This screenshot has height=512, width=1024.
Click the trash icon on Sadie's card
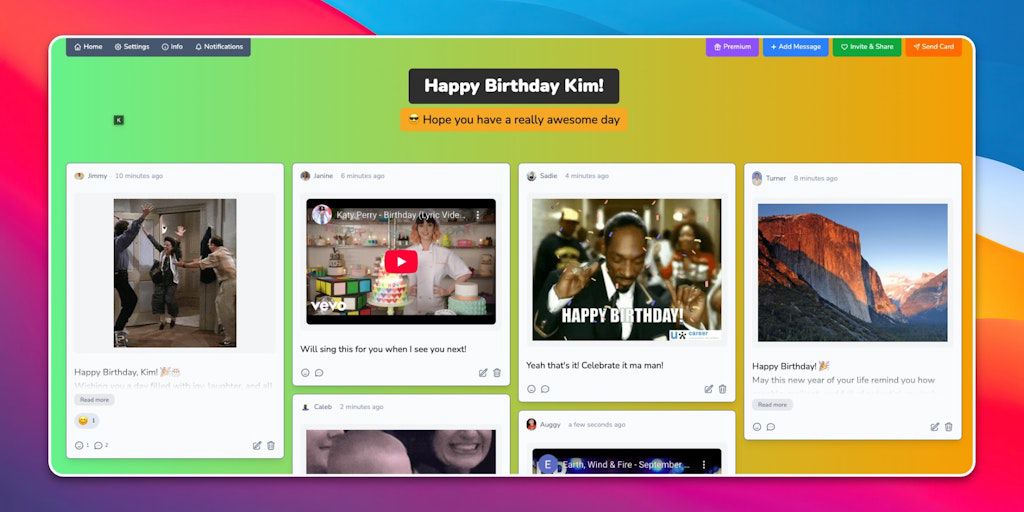723,389
